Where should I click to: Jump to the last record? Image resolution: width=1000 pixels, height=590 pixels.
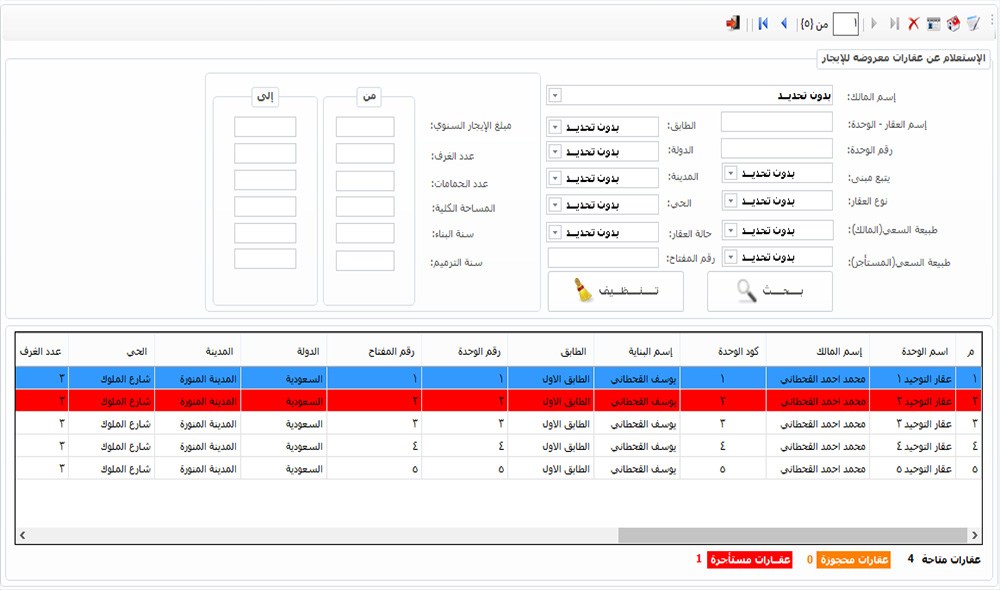(x=894, y=22)
